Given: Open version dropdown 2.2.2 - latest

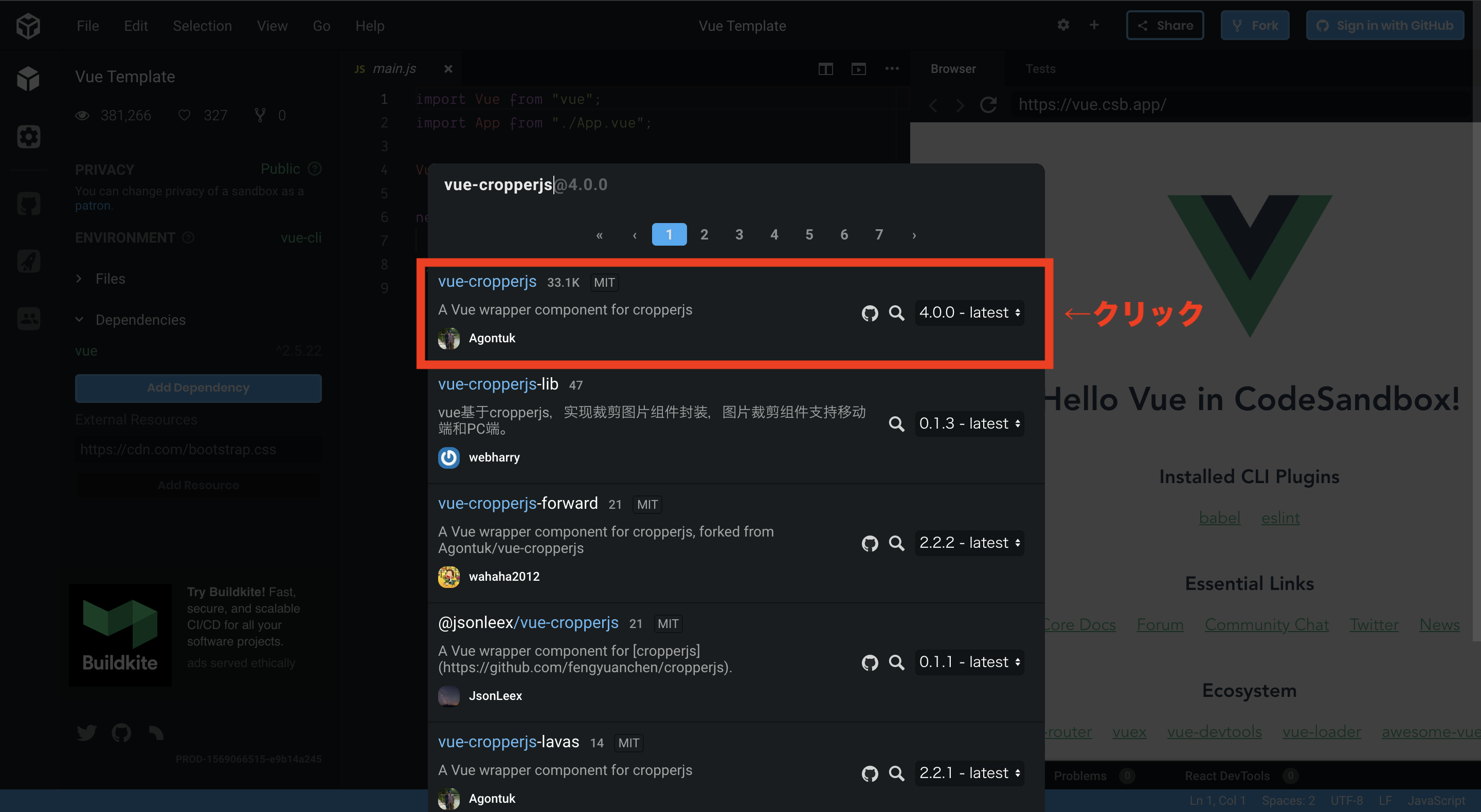Looking at the screenshot, I should [969, 543].
